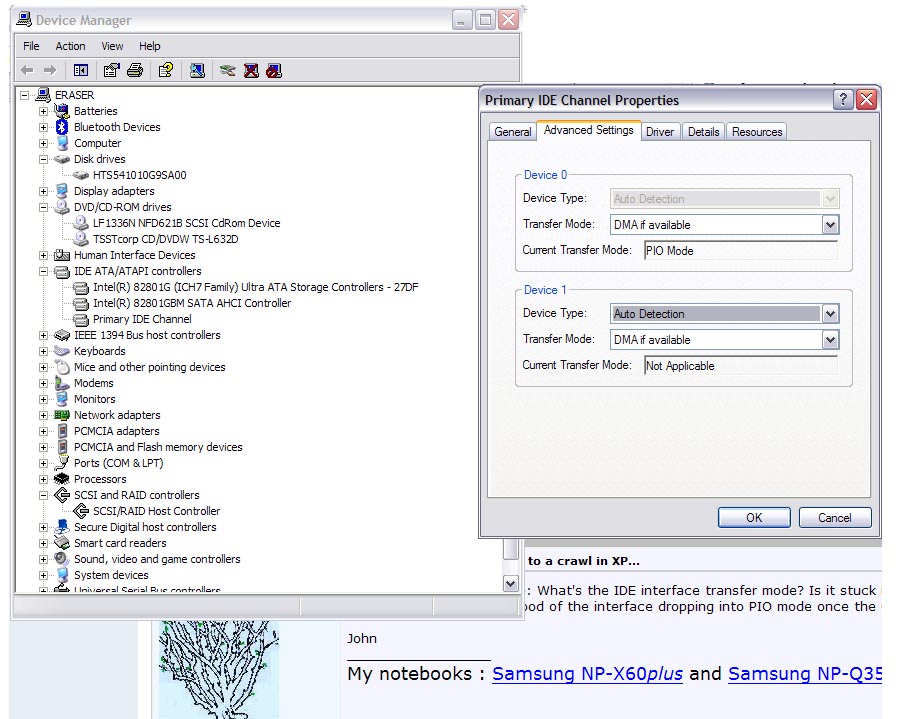The image size is (907, 719).
Task: Select Intel 82801GBM SATA AHCI Controller
Action: (x=192, y=303)
